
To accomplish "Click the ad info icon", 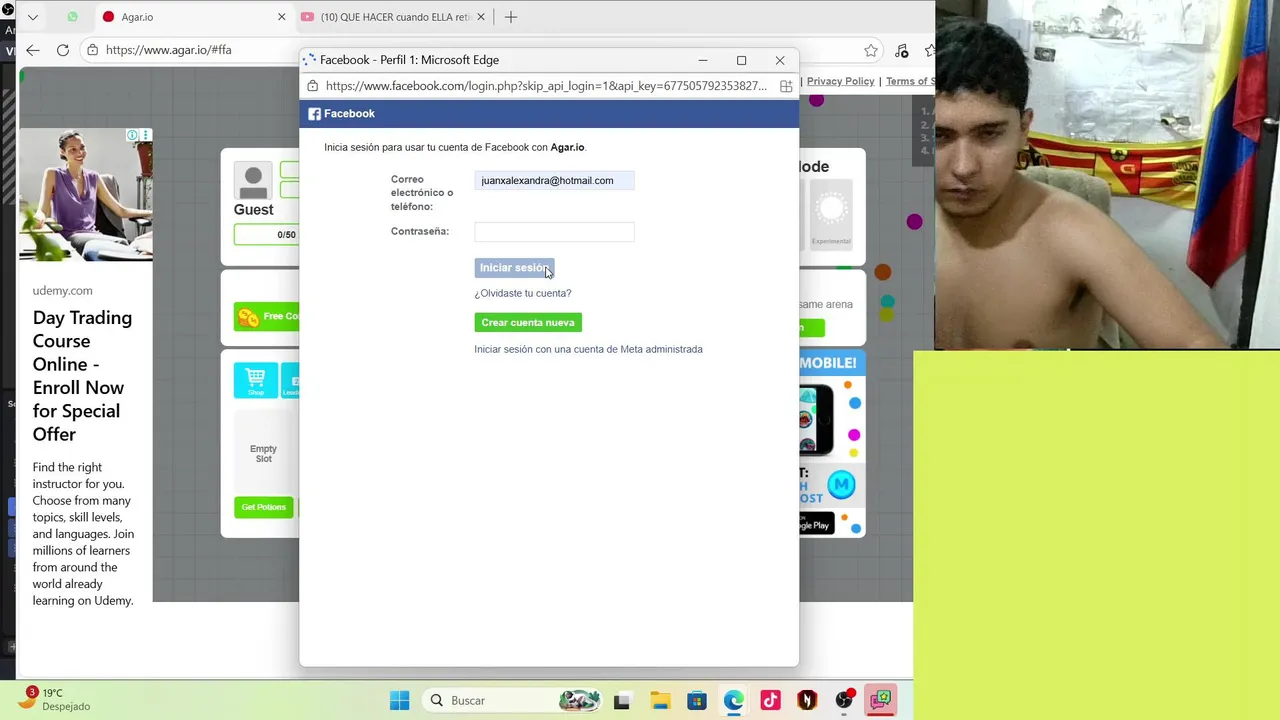I will (x=131, y=135).
